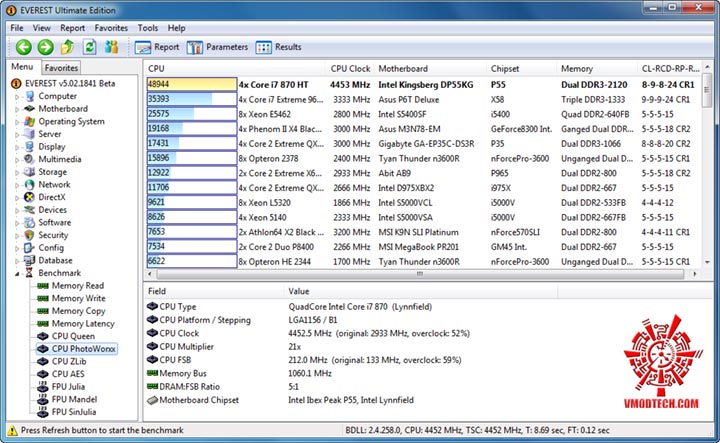Viewport: 720px width, 443px height.
Task: Select the Operating System Windows icon
Action: click(30, 121)
